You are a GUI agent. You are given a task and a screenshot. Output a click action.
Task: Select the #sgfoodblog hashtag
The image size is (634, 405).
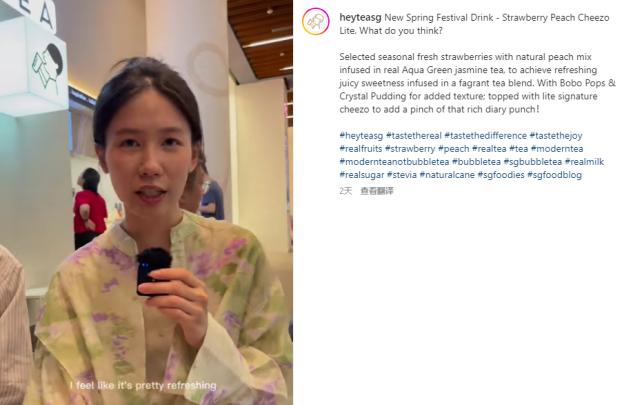pos(555,175)
